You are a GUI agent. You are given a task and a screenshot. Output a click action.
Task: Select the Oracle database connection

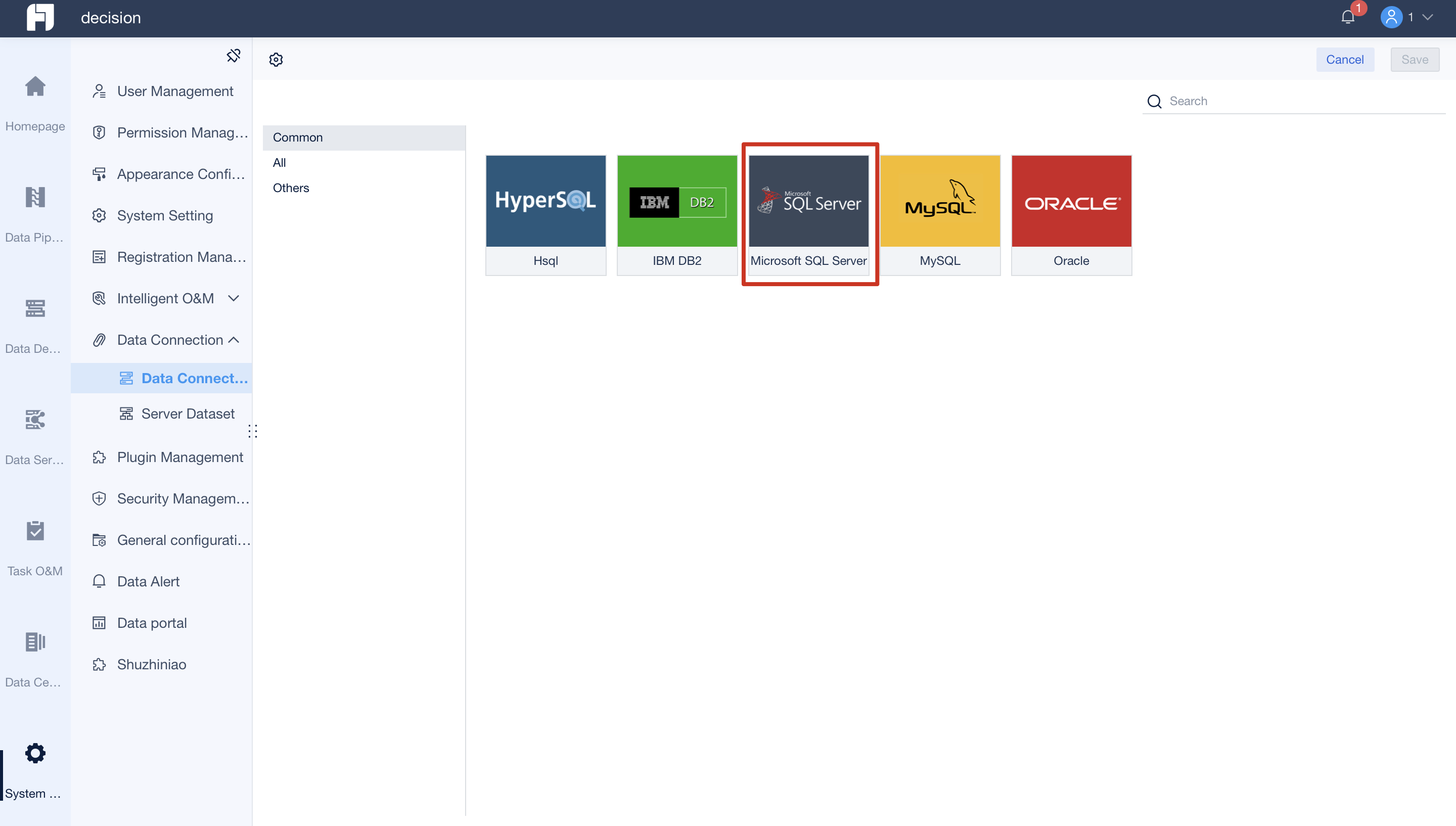pyautogui.click(x=1071, y=214)
